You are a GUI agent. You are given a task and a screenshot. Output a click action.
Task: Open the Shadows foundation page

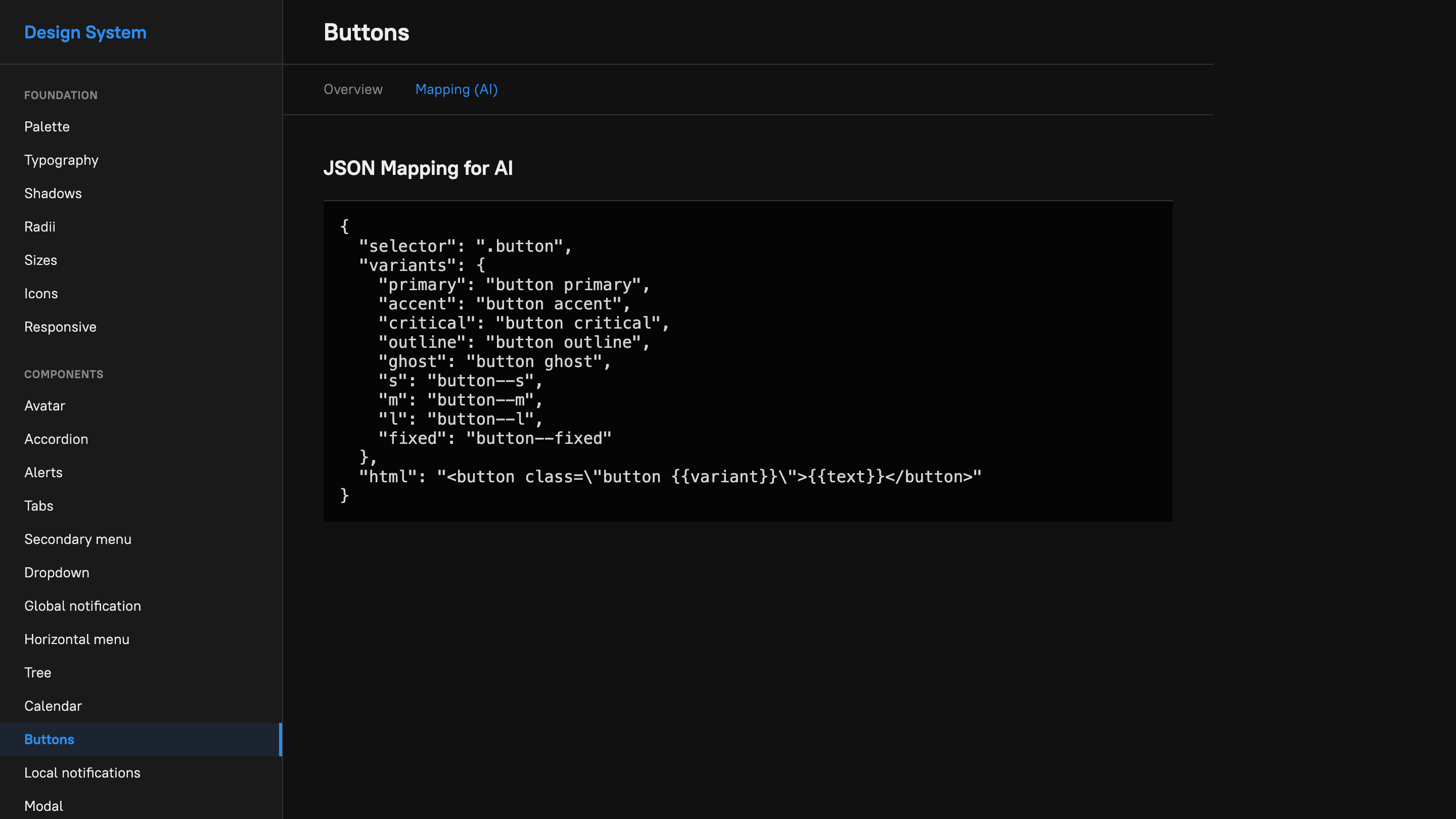coord(141,193)
